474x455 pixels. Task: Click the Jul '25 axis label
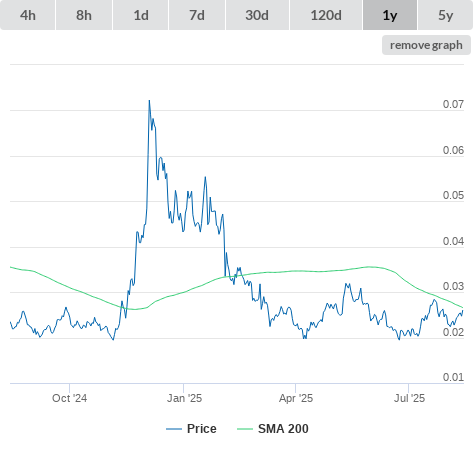[409, 398]
